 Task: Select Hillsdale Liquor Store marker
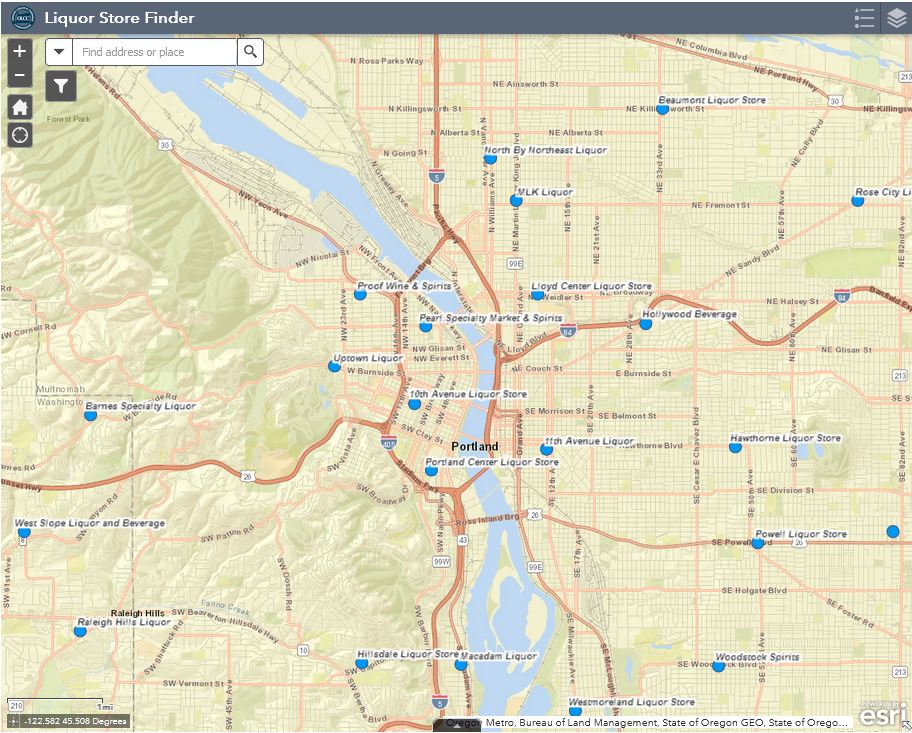click(x=362, y=663)
